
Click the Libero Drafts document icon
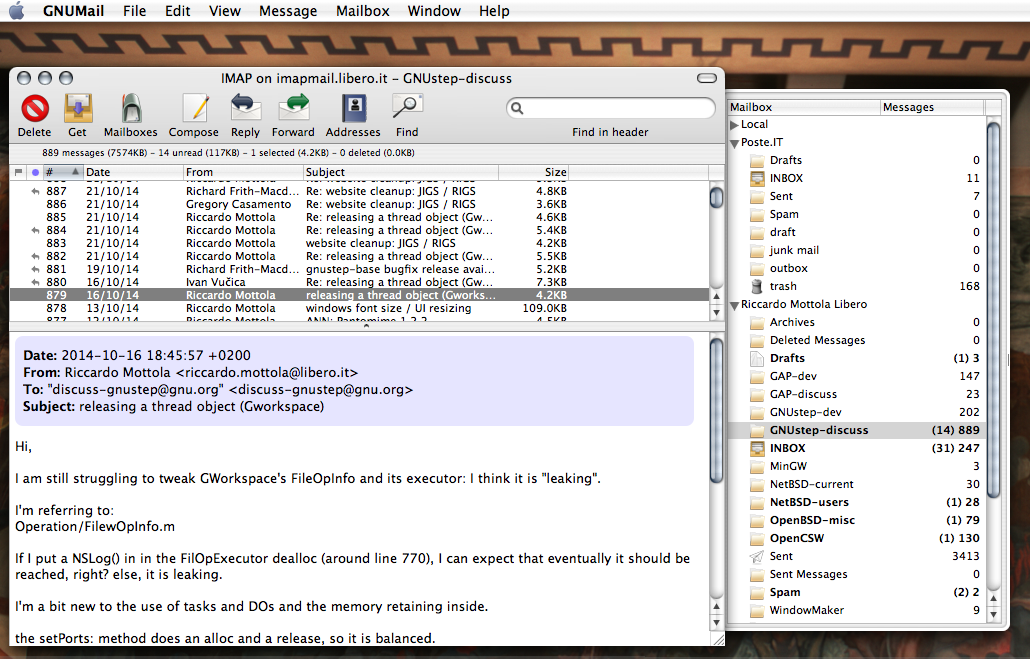757,358
